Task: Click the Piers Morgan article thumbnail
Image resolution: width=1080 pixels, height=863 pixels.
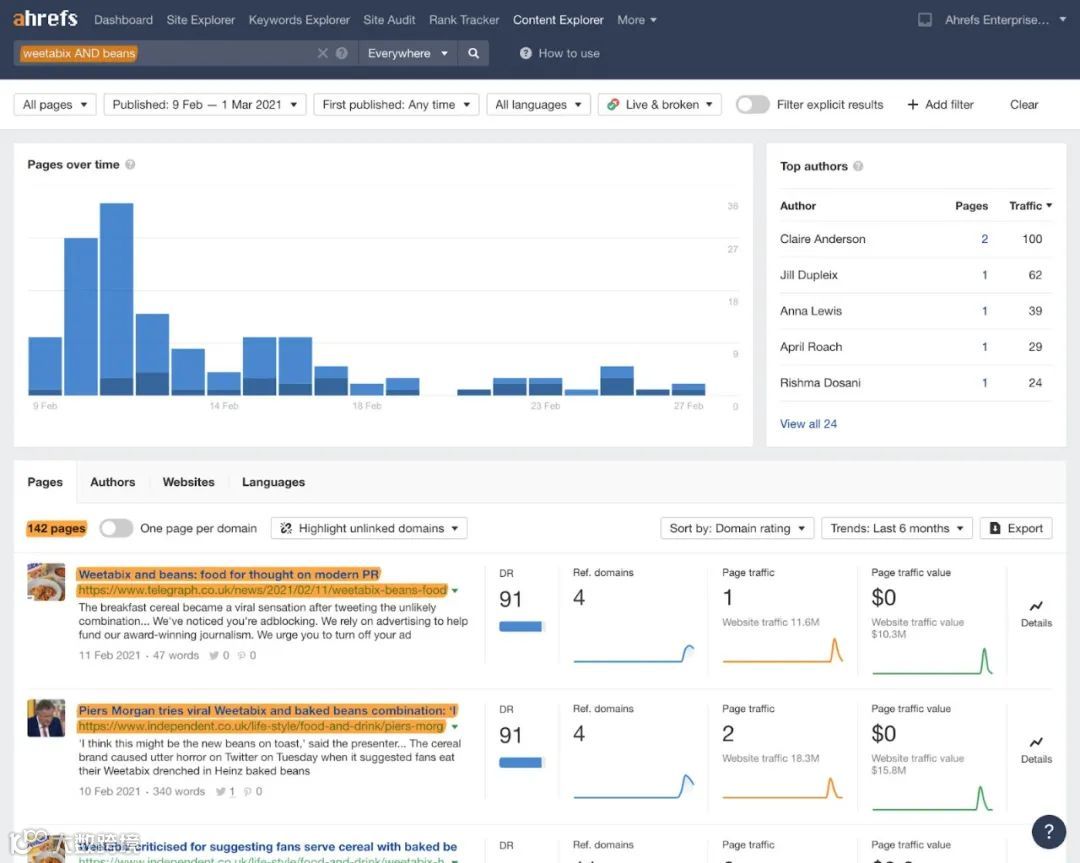Action: [x=46, y=718]
